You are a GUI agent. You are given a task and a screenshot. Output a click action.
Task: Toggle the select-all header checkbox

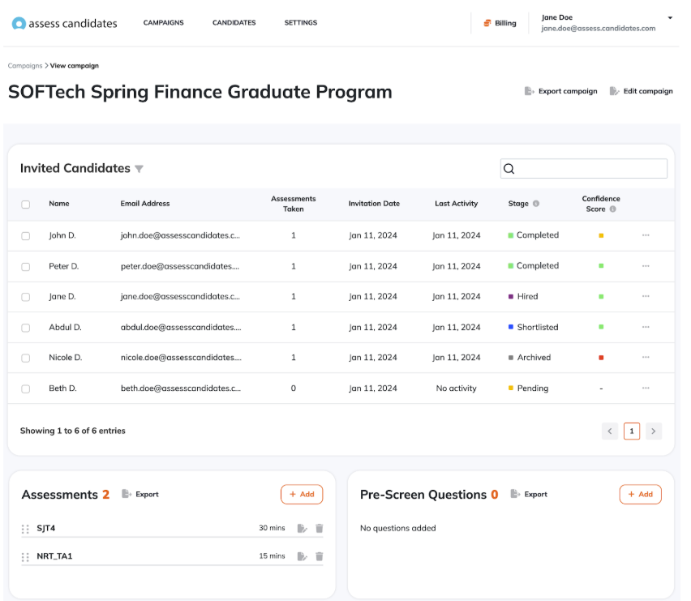(x=26, y=204)
